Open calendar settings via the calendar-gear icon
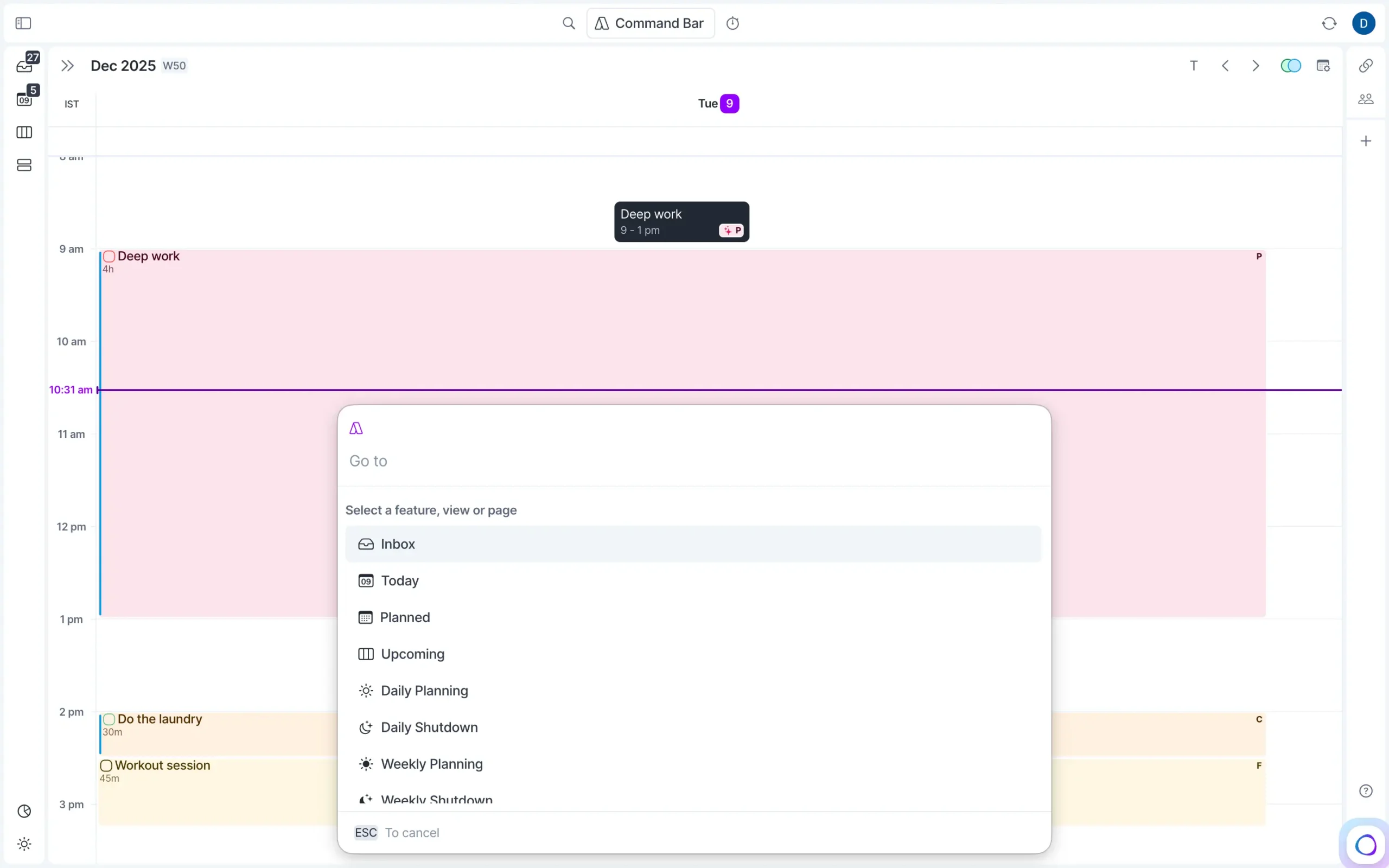 click(1323, 66)
